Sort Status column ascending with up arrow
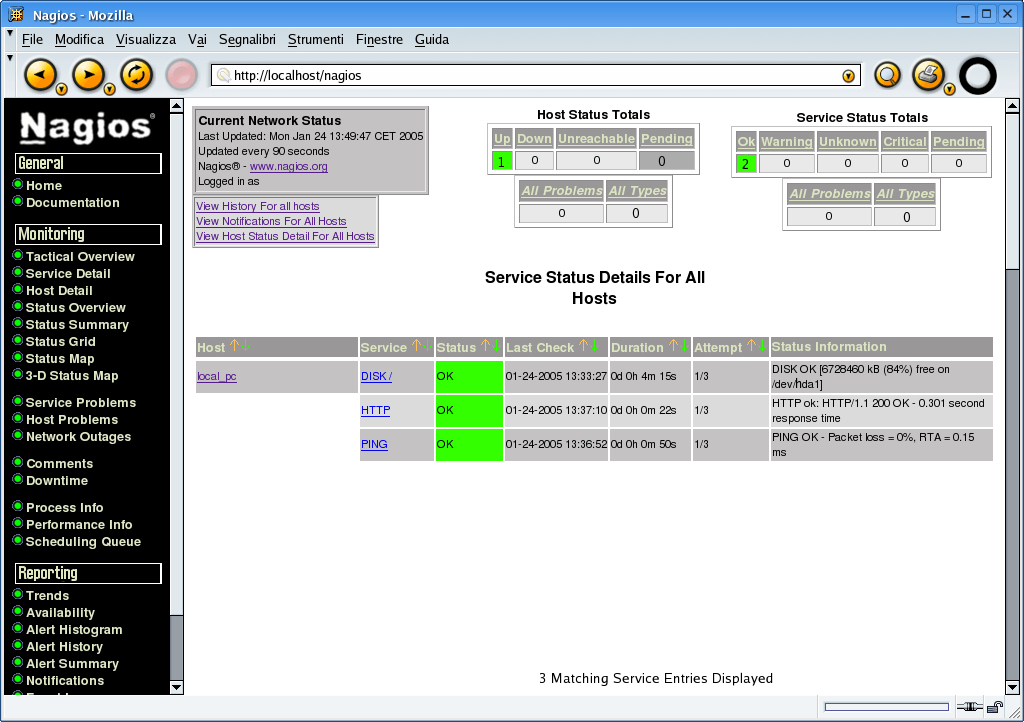The image size is (1024, 722). click(x=485, y=345)
